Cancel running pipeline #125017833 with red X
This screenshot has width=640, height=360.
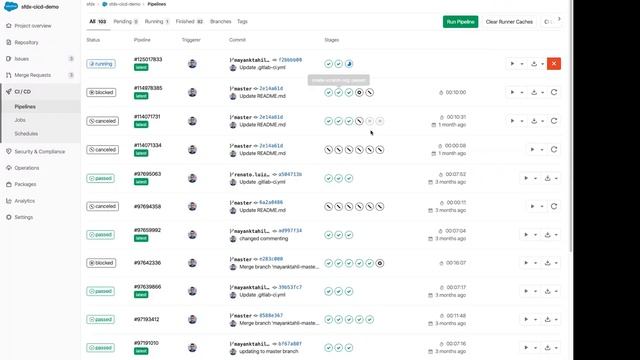click(554, 64)
